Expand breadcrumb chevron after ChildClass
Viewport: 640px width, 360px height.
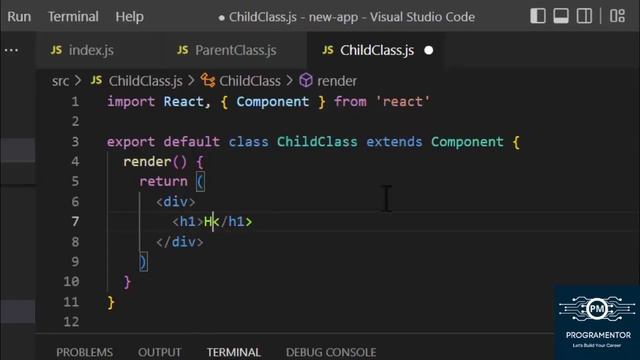pos(289,81)
